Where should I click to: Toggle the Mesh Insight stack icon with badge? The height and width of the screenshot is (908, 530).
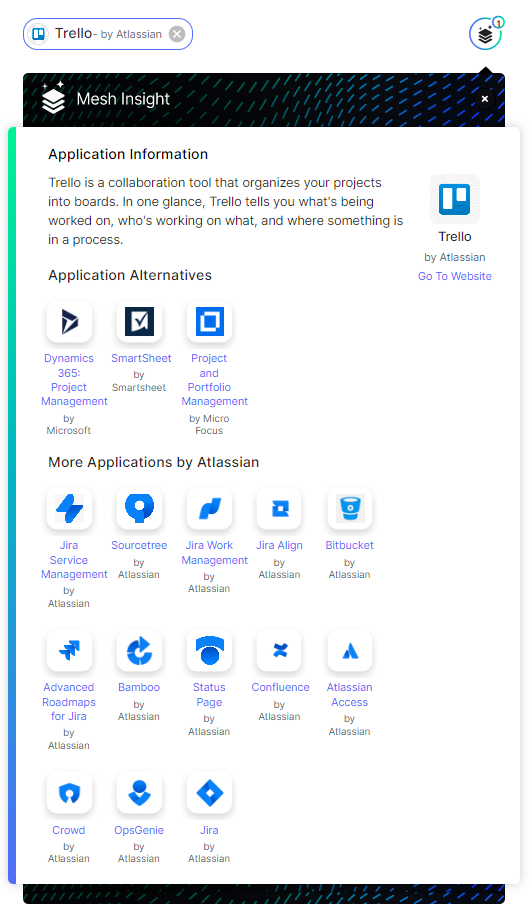pyautogui.click(x=485, y=34)
